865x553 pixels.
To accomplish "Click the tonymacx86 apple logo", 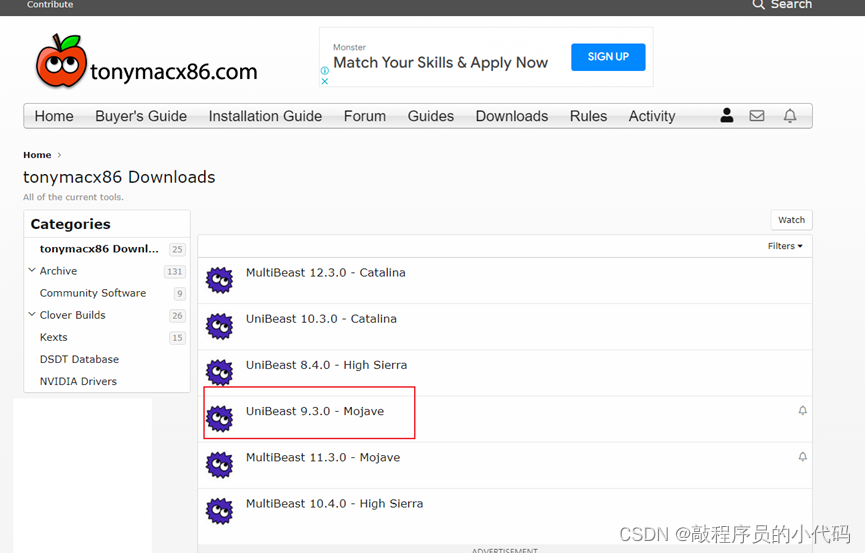I will [61, 61].
